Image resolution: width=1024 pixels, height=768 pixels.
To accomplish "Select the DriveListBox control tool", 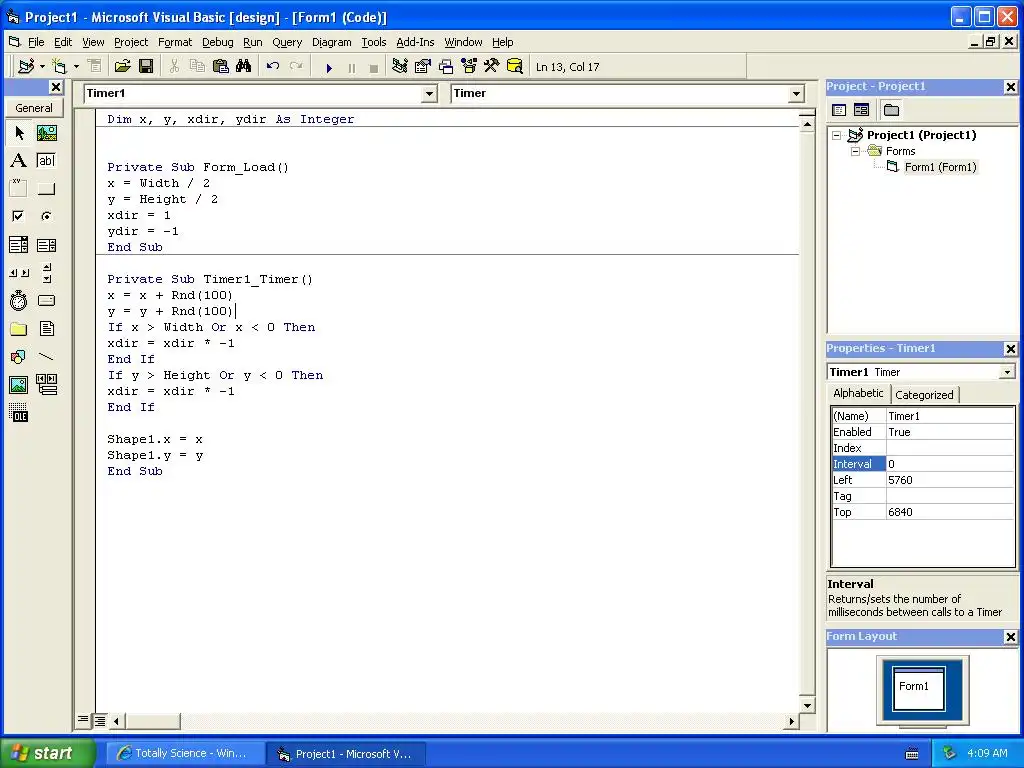I will pos(46,301).
